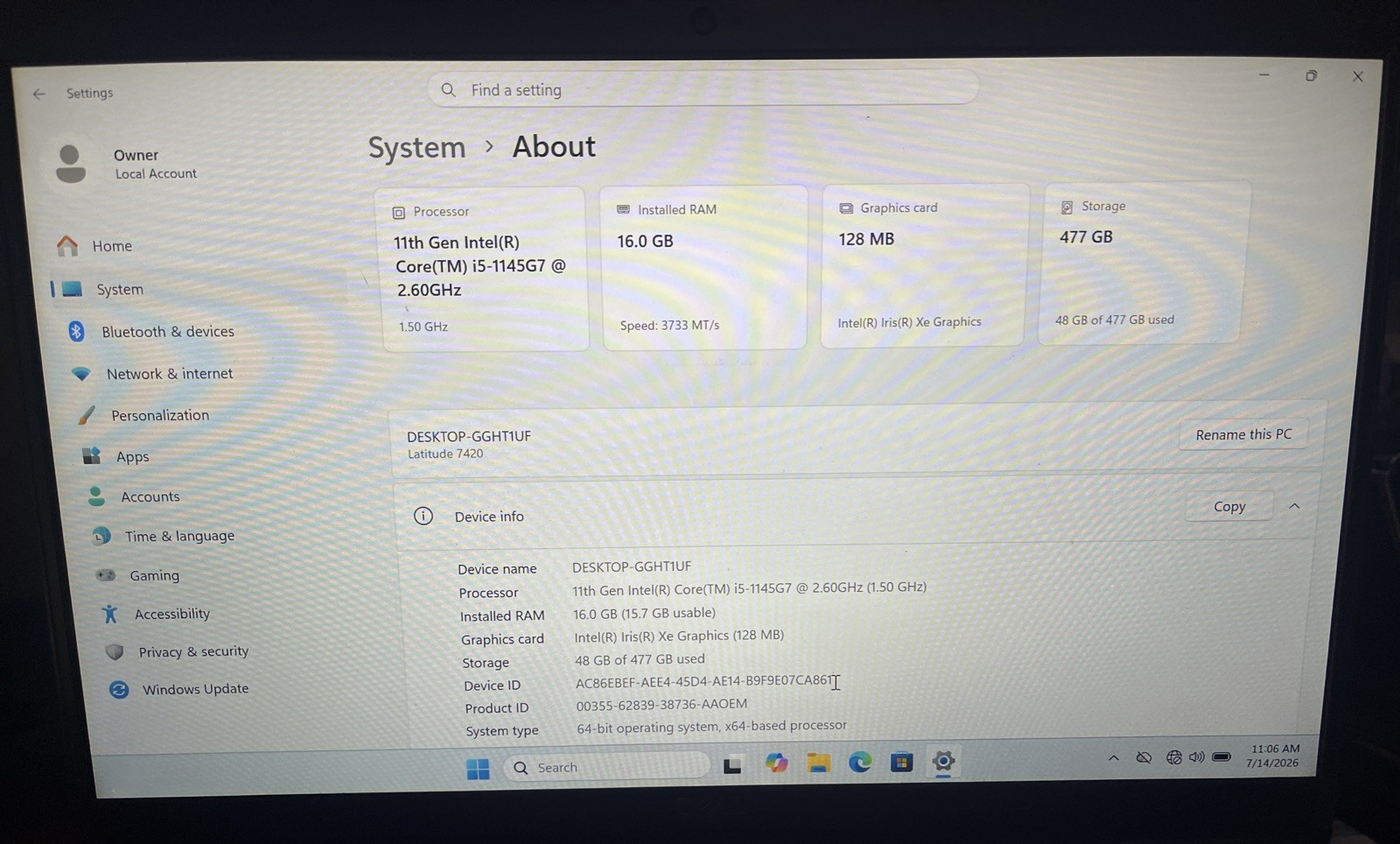Screen dimensions: 1400x844
Task: Open File Explorer from the taskbar
Action: pos(818,763)
